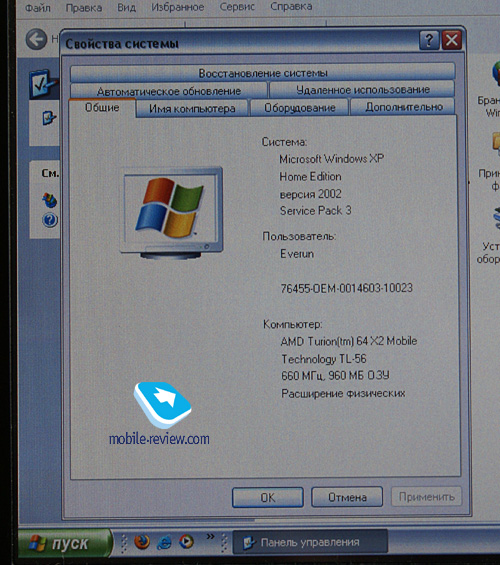Click the Отмена button

point(347,497)
